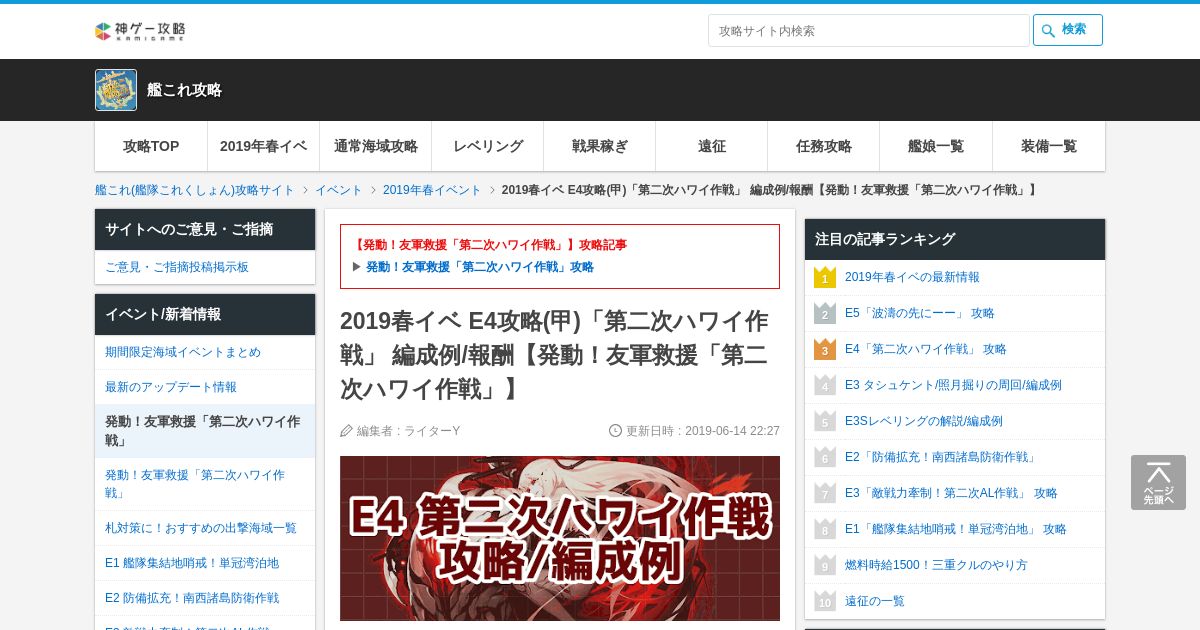Open 札対策に！おすすめの出撃海域一覧 link
The height and width of the screenshot is (630, 1200).
[x=205, y=528]
